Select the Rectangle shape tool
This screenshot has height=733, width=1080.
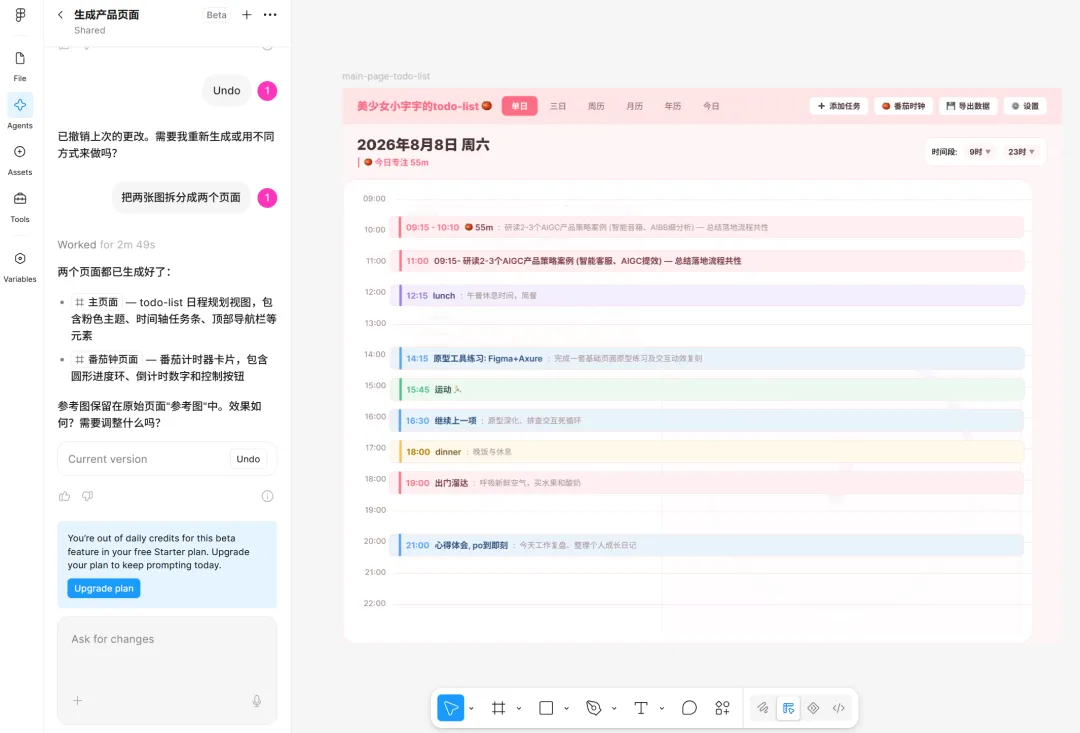546,708
